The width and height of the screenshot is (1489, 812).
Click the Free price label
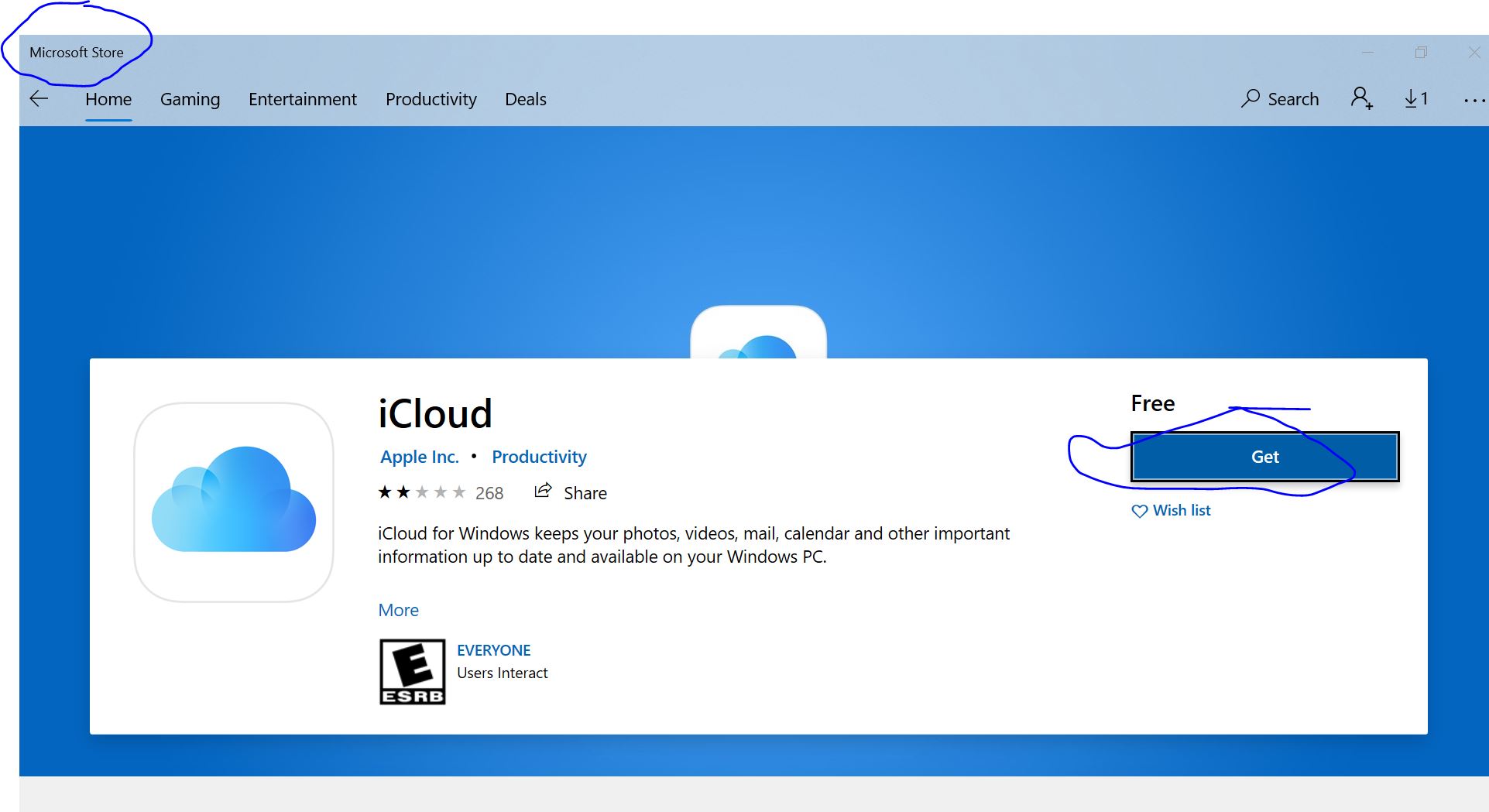point(1152,403)
